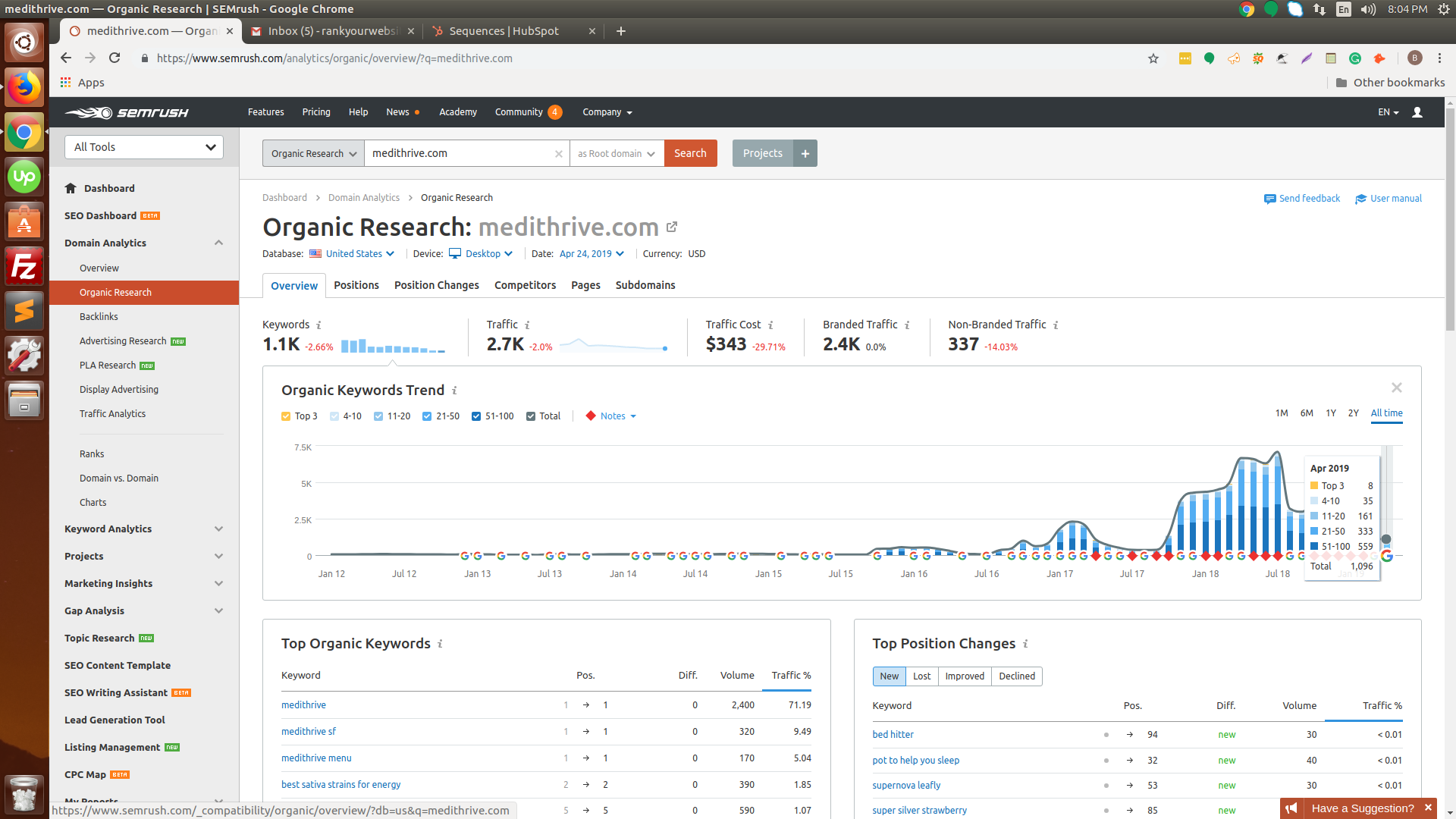Open the 'as Root domain' dropdown
Screen dimensions: 1456x819
click(617, 153)
